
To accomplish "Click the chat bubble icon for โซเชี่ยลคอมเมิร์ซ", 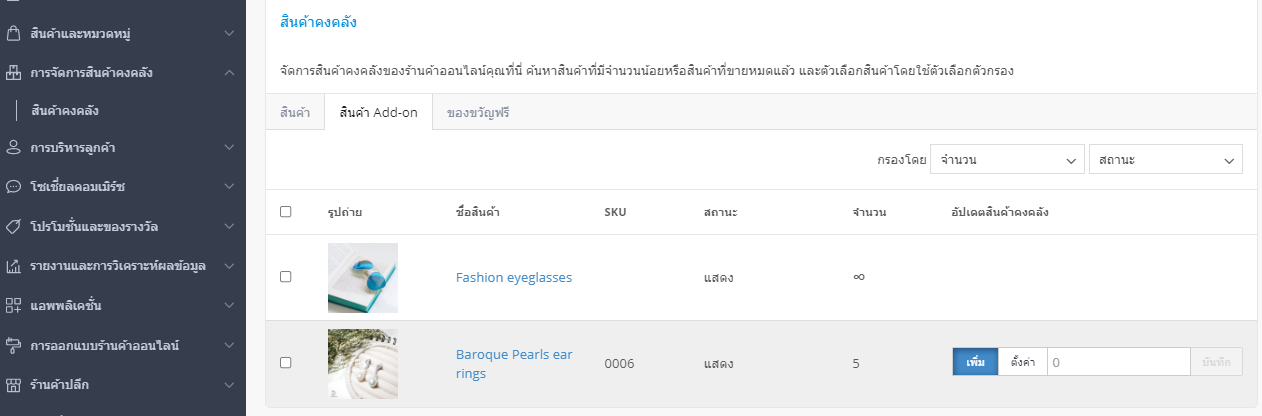I will tap(13, 187).
